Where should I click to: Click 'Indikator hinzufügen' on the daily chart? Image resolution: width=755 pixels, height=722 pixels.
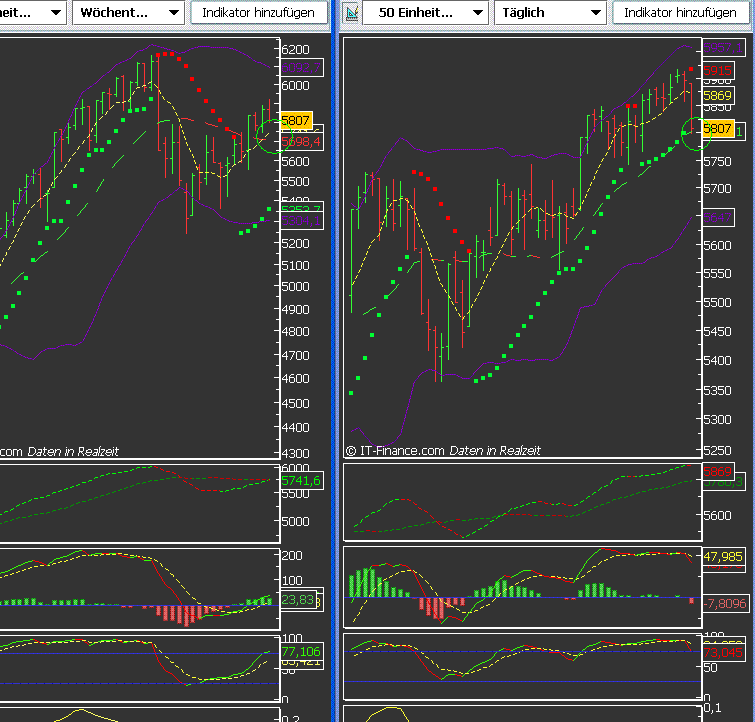[680, 13]
